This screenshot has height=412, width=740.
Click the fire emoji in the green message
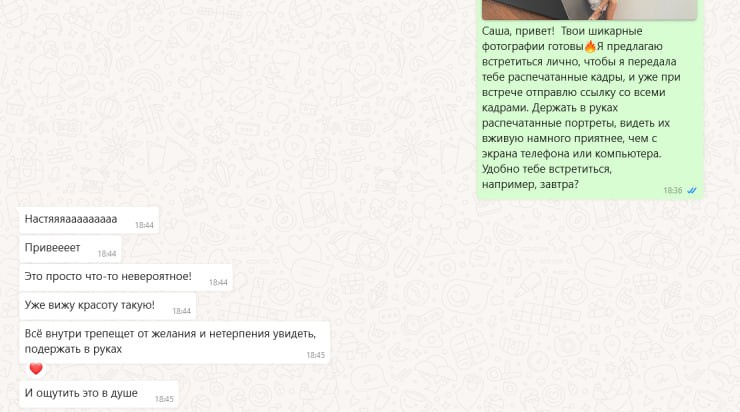590,46
